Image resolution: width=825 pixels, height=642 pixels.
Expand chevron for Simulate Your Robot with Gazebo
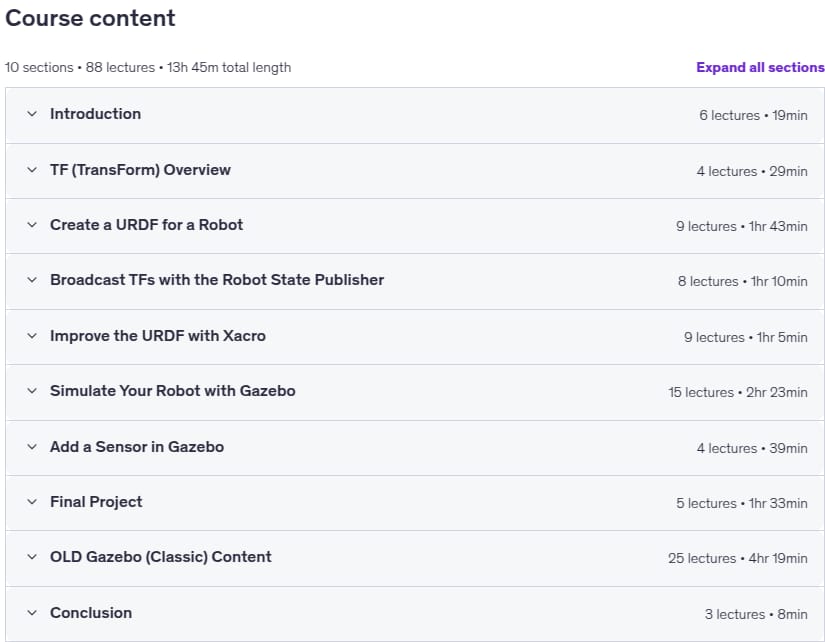tap(32, 390)
